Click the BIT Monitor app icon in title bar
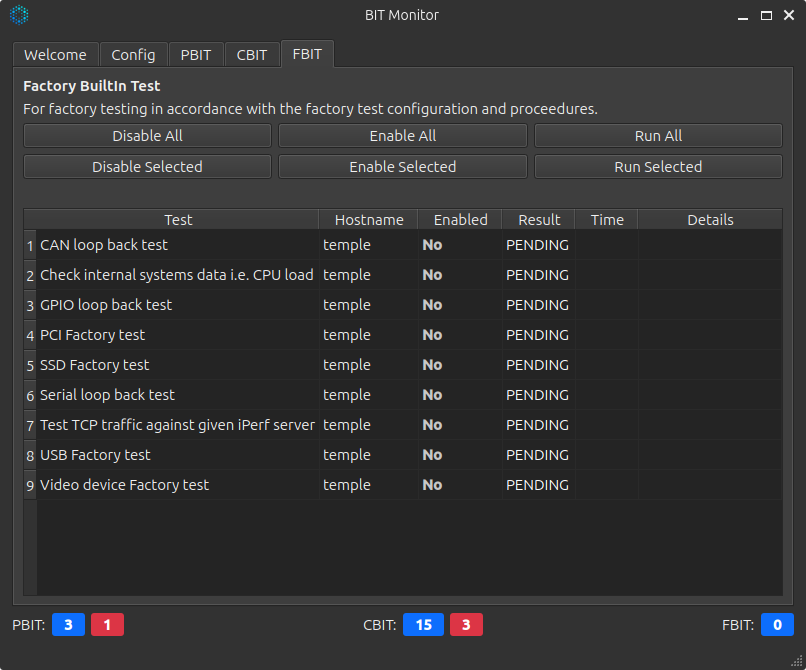Image resolution: width=806 pixels, height=670 pixels. click(x=19, y=15)
